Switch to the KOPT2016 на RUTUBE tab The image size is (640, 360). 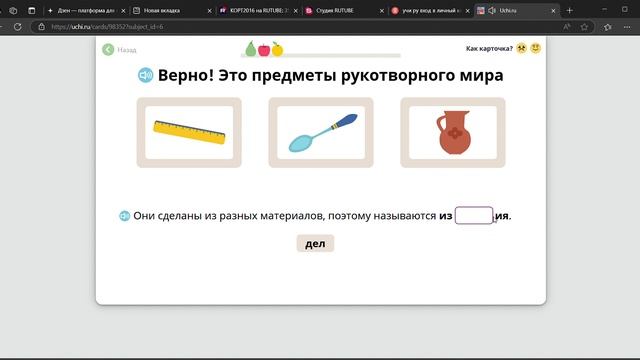[259, 11]
